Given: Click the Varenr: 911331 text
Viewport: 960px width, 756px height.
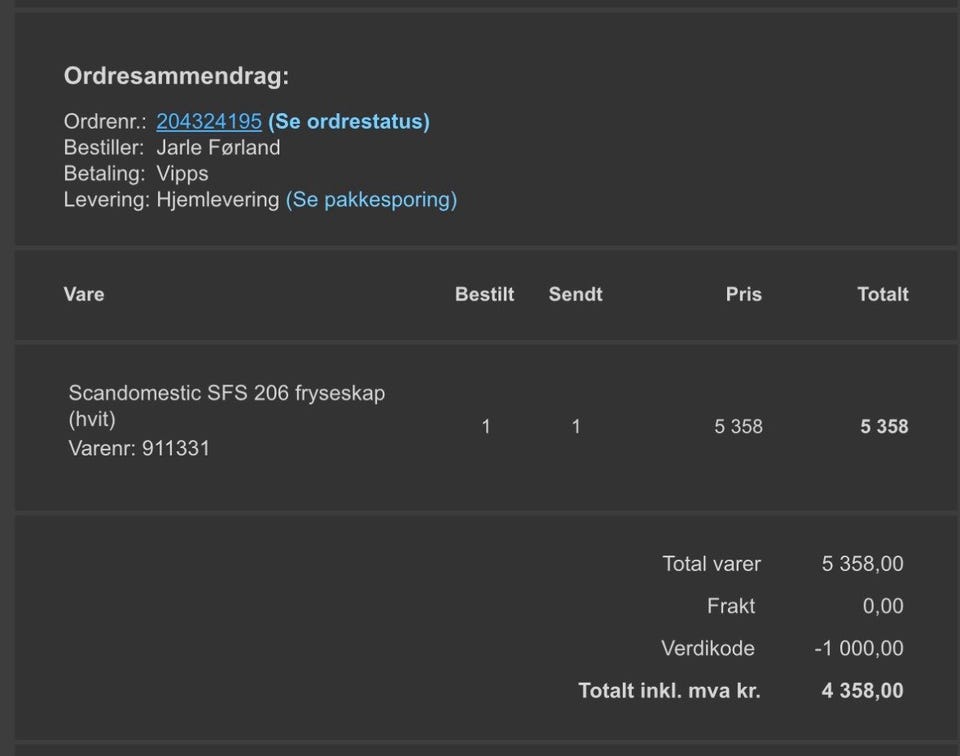Looking at the screenshot, I should click(x=139, y=448).
